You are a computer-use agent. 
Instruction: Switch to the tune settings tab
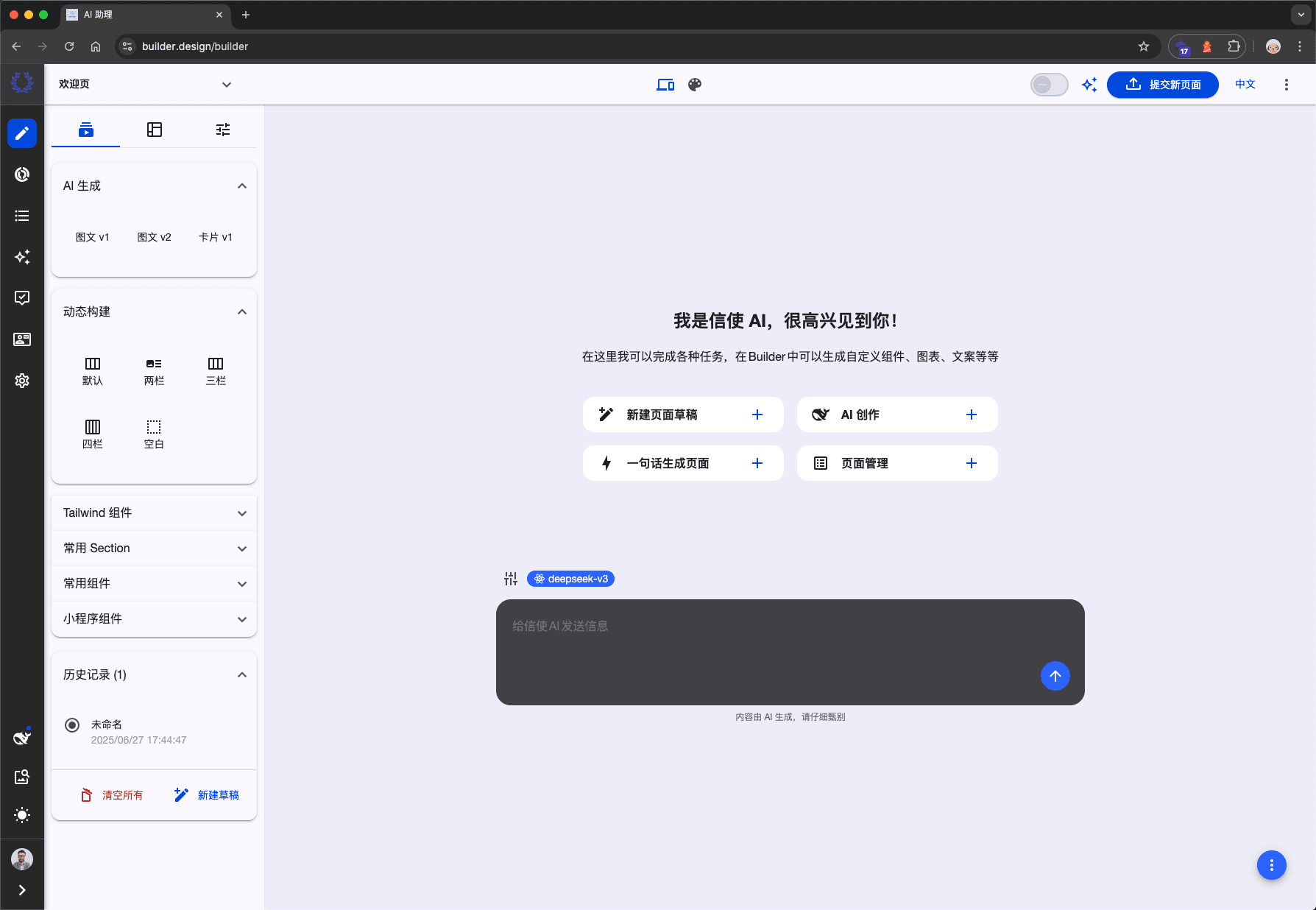coord(223,130)
